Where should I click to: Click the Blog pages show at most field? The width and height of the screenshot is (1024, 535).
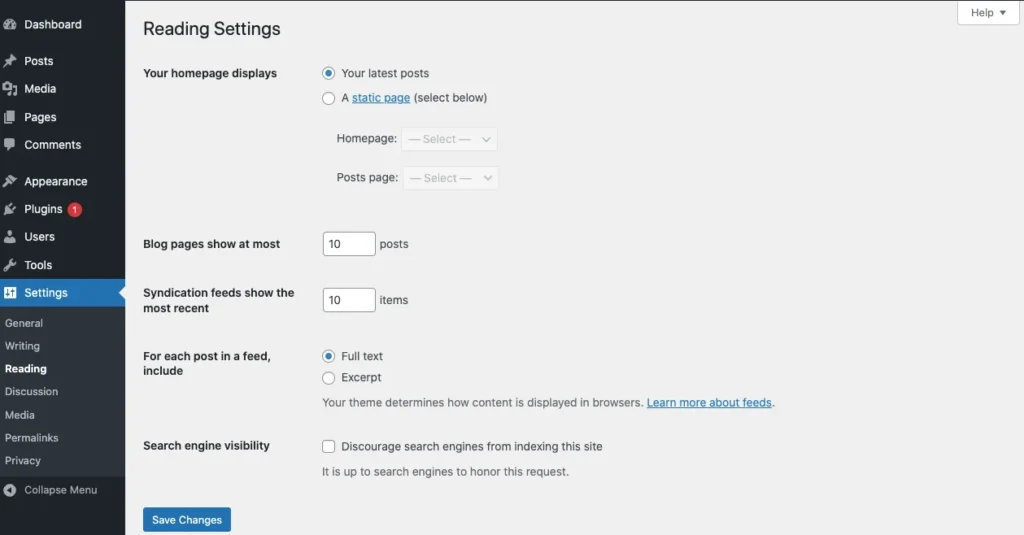click(x=349, y=244)
